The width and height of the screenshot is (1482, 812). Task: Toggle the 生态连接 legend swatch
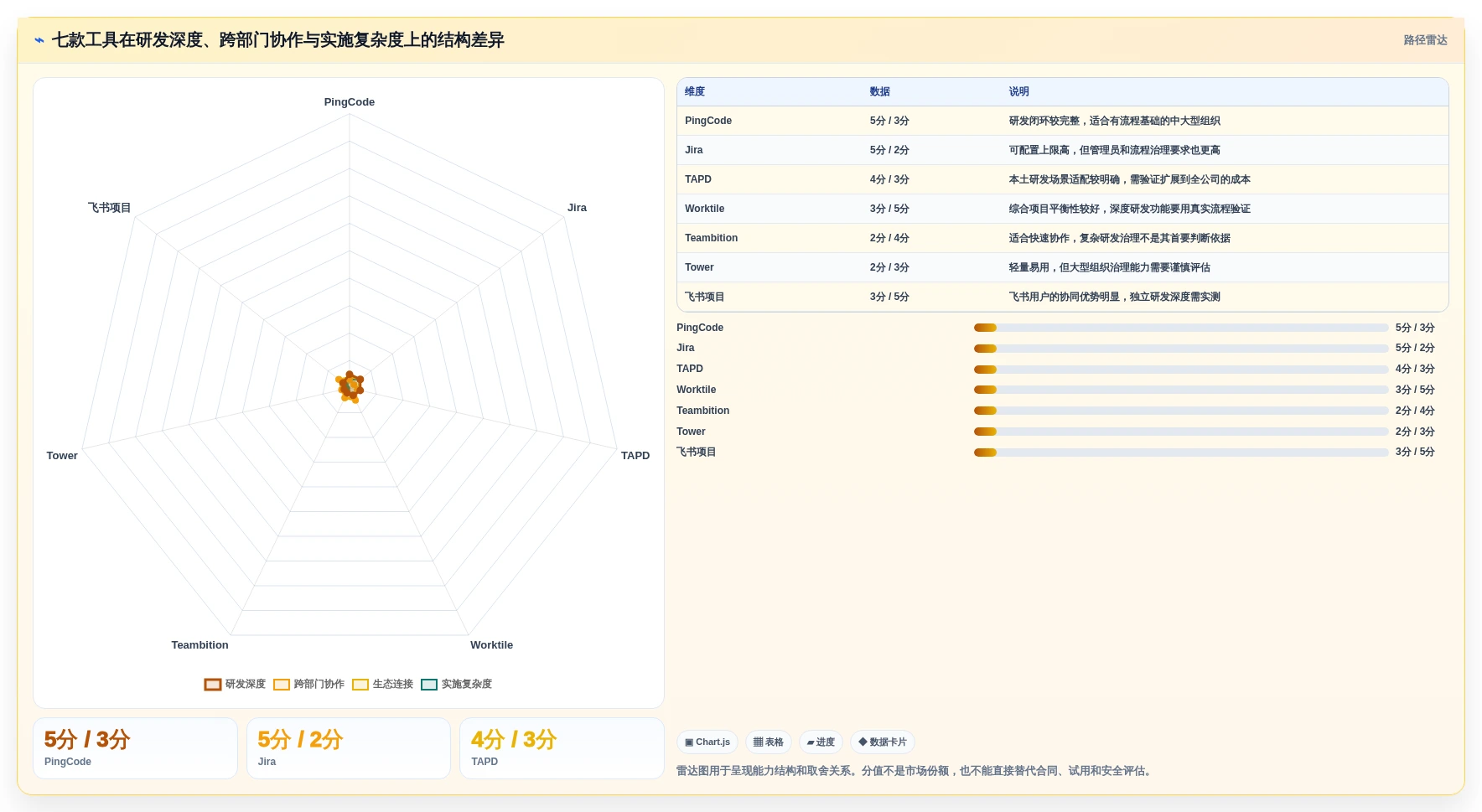pyautogui.click(x=360, y=685)
